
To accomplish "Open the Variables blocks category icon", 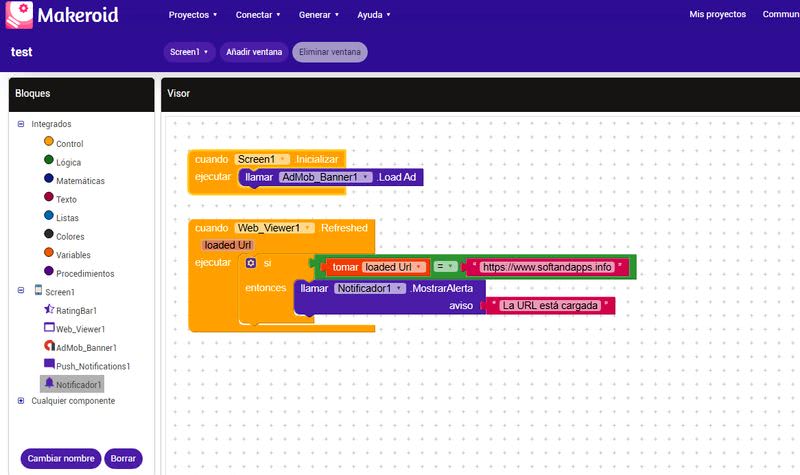I will (49, 252).
